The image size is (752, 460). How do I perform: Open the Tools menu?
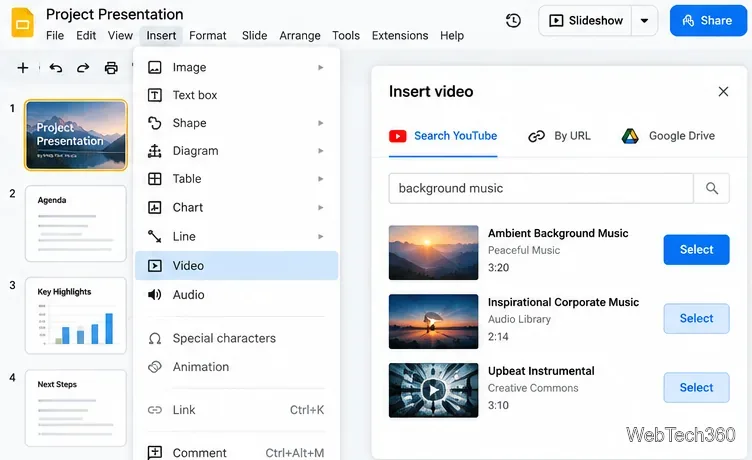(x=346, y=35)
